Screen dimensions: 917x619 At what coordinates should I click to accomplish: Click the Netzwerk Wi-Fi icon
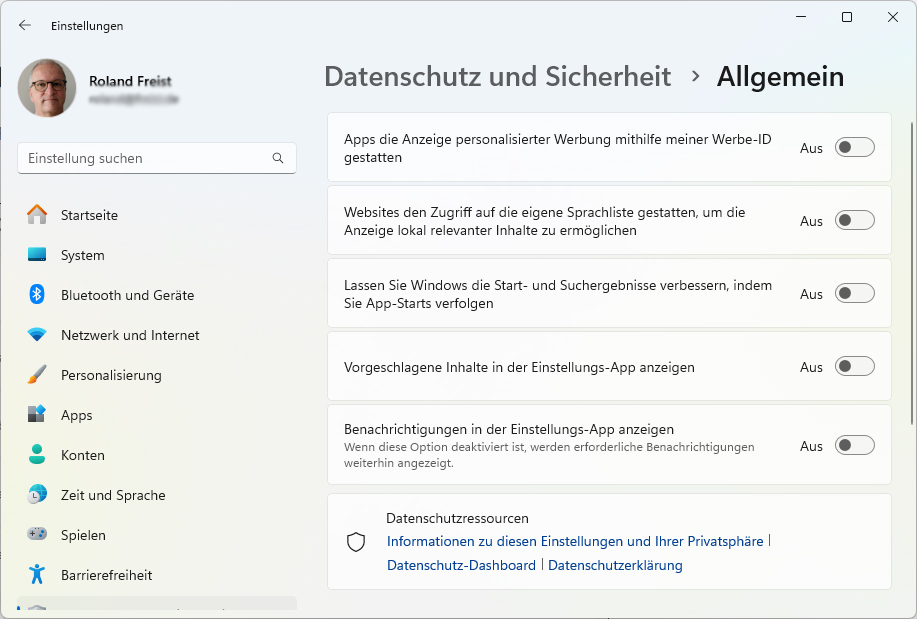[x=37, y=335]
